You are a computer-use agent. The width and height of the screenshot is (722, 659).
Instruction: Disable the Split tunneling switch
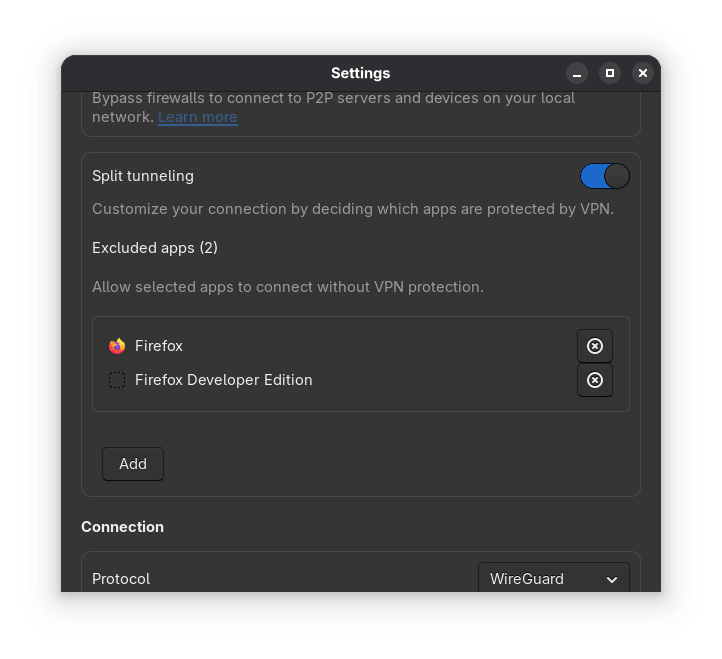(x=605, y=176)
